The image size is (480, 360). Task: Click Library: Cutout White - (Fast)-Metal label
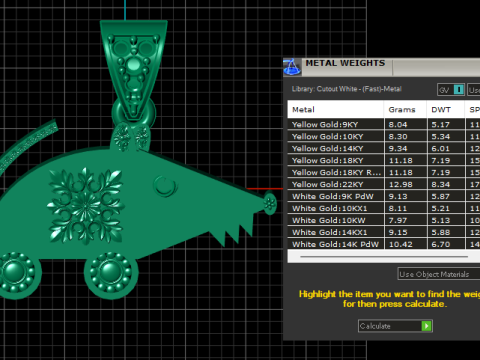click(x=347, y=89)
